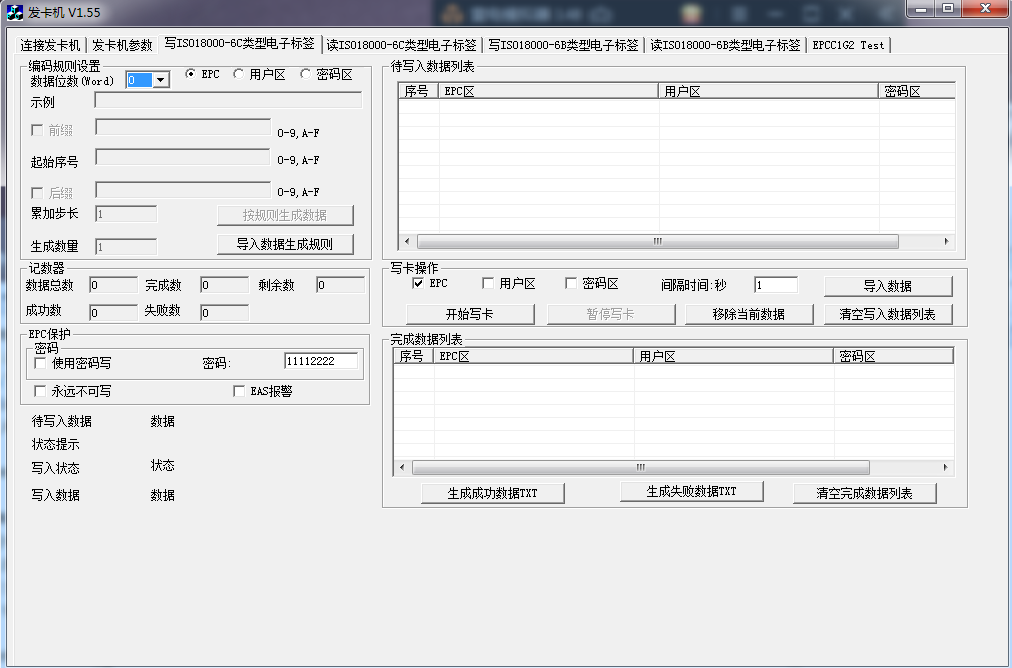The width and height of the screenshot is (1012, 668).
Task: Click 密码区 column header in 待写入数据列表
Action: click(917, 91)
